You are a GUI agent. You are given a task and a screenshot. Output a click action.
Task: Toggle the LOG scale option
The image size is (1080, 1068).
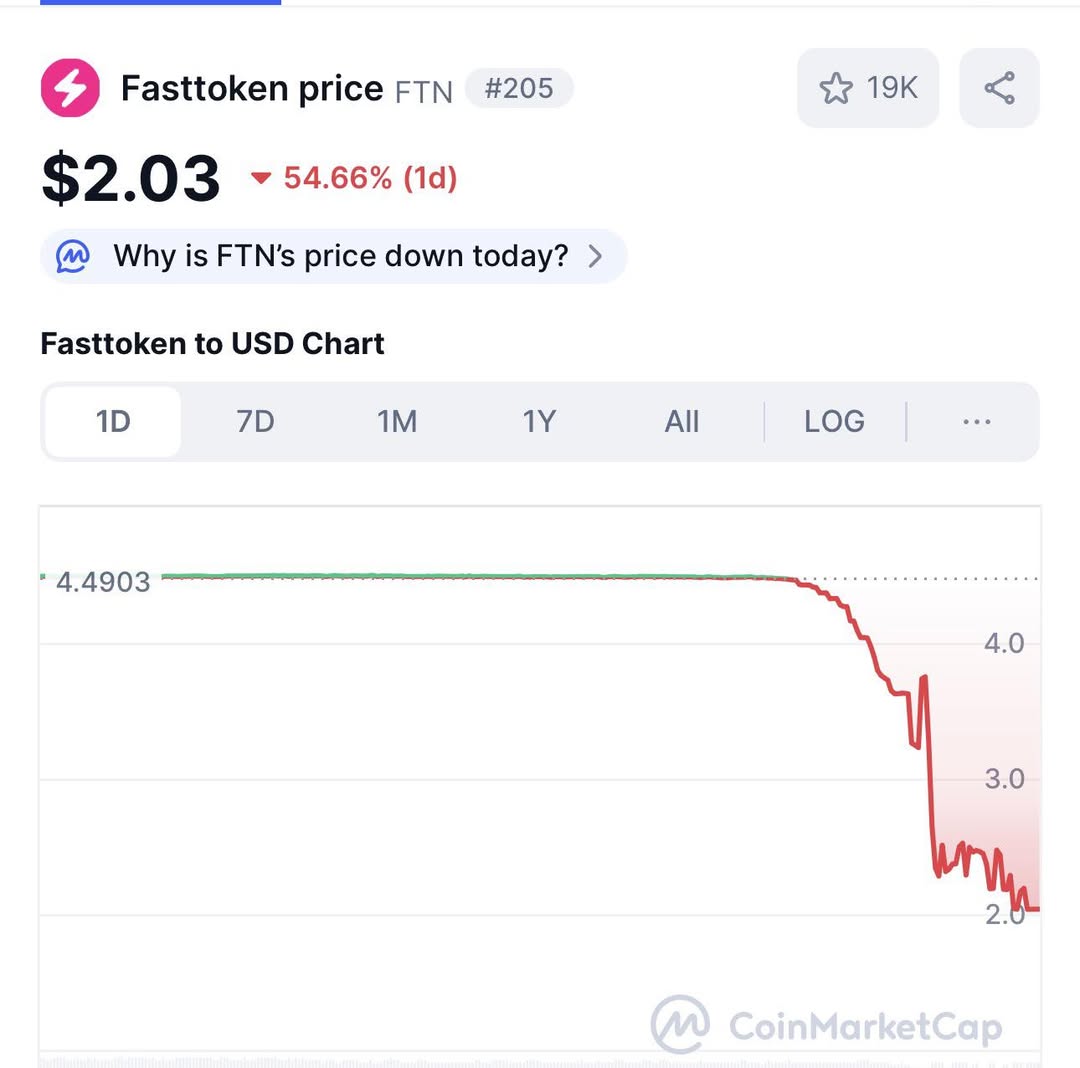[834, 422]
